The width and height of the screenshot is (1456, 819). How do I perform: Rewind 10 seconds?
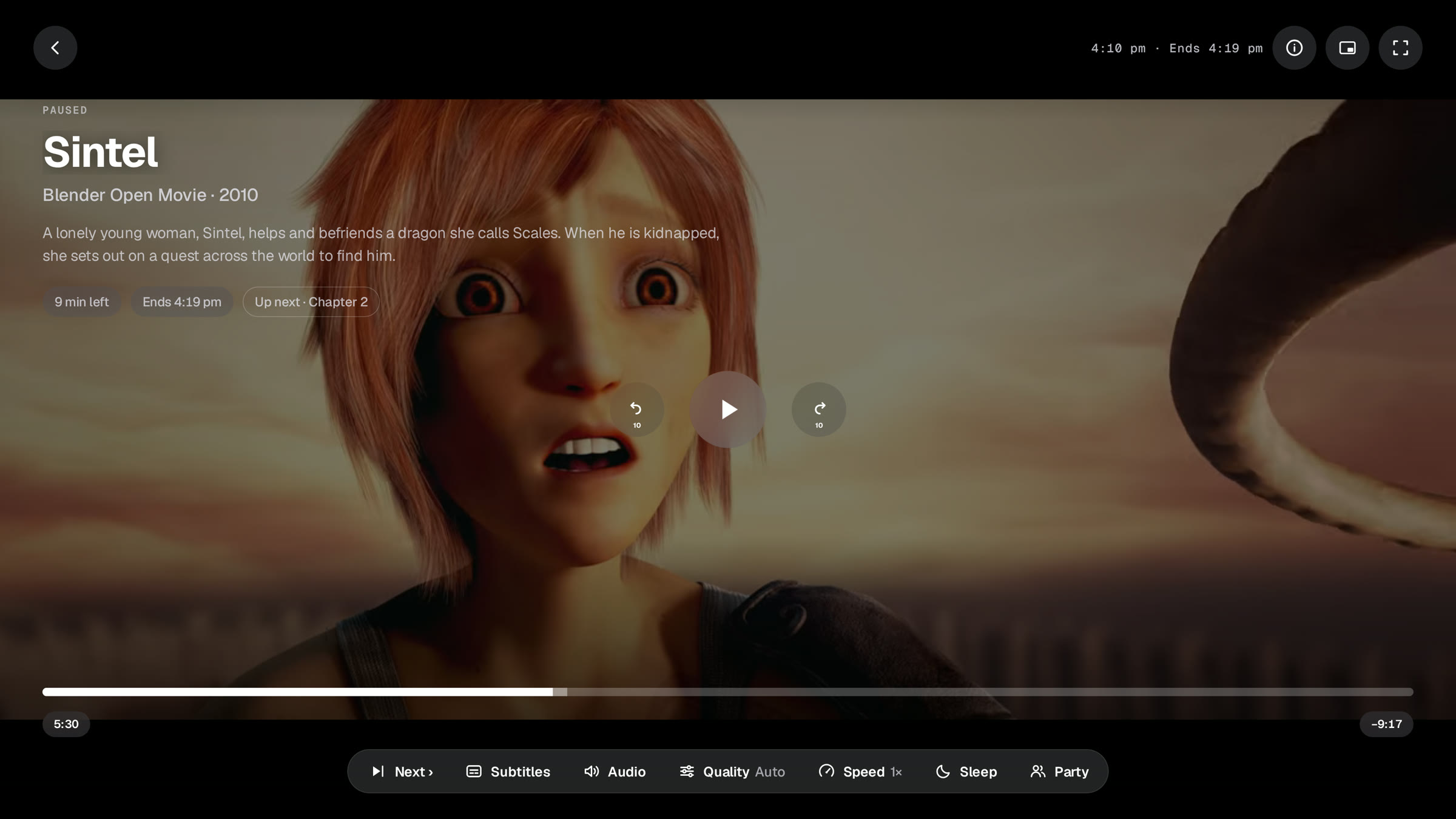(x=637, y=409)
